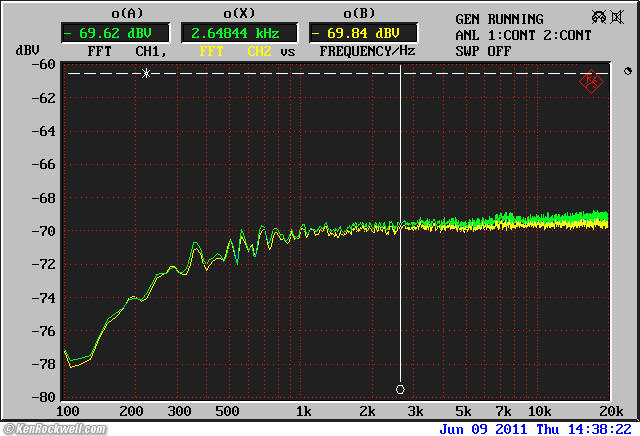The image size is (640, 436).
Task: Click the -64 Y-axis label
Action: [44, 131]
